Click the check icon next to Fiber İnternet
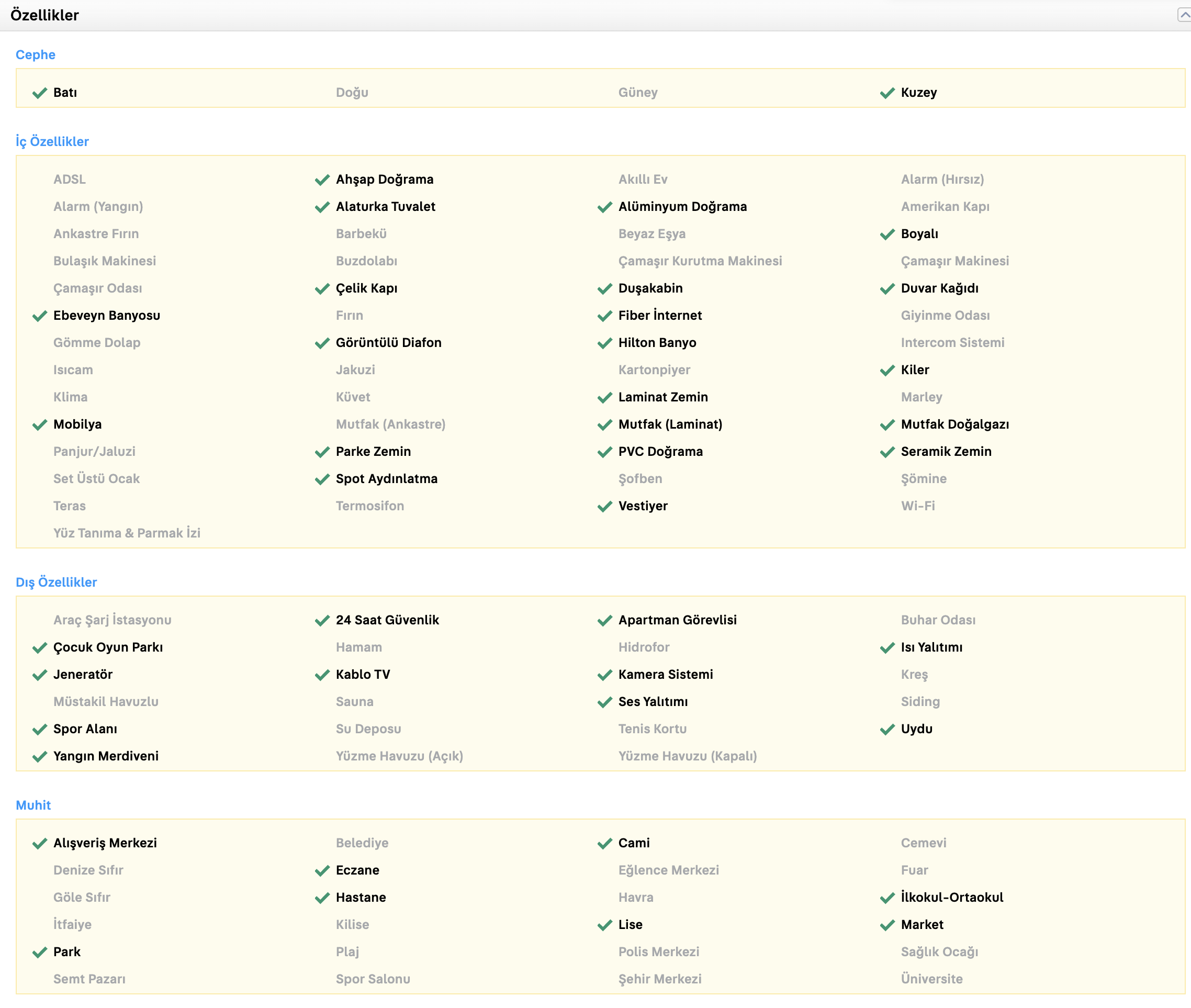 [x=604, y=316]
